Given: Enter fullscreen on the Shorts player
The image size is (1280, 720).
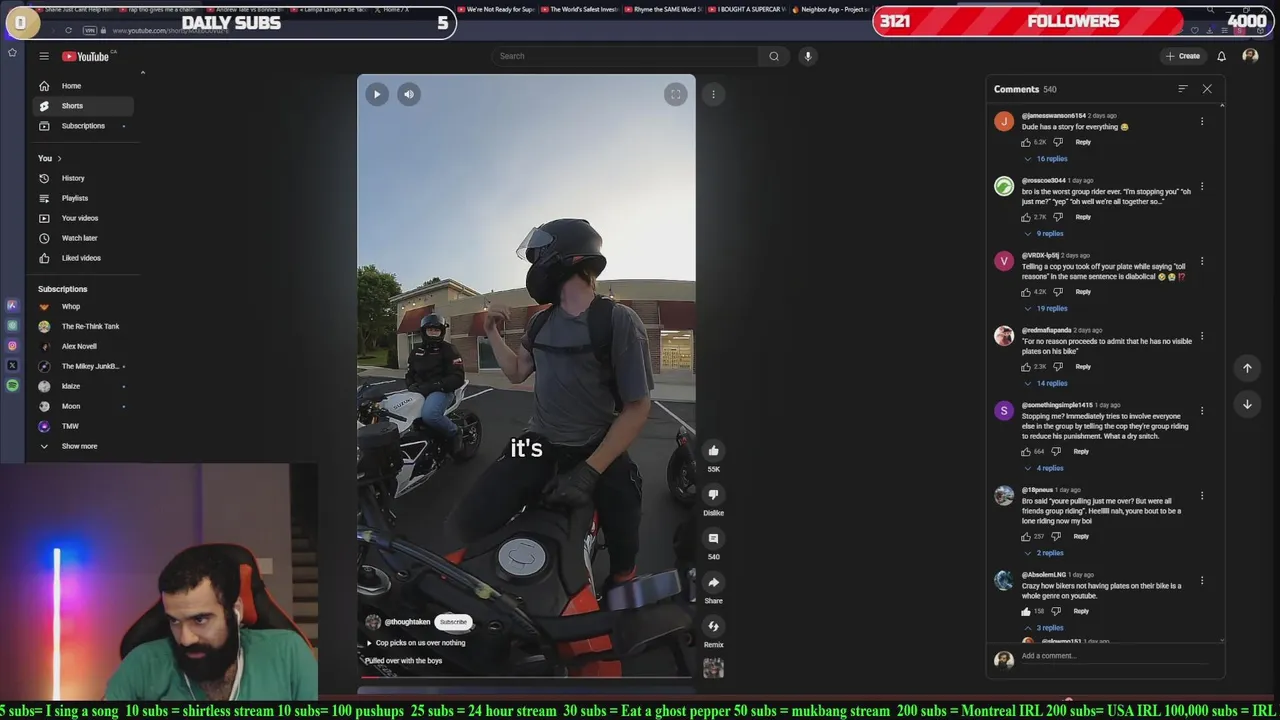Looking at the screenshot, I should [x=676, y=94].
